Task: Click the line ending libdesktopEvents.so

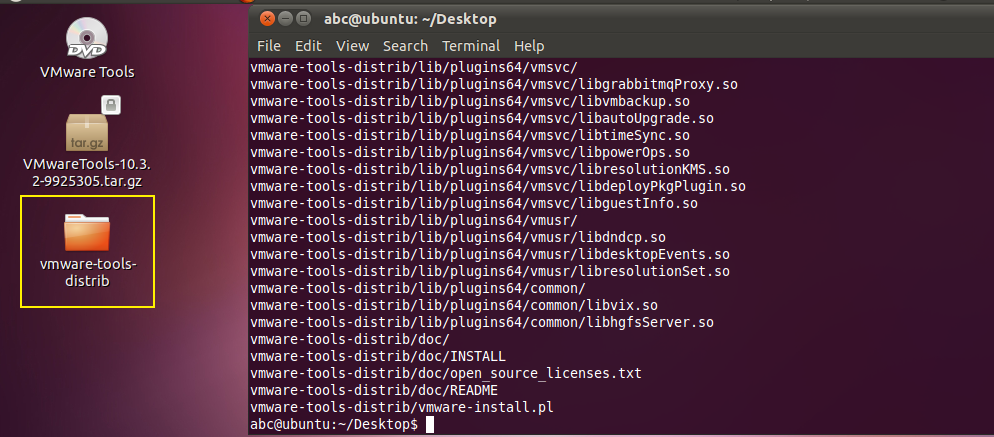Action: 490,254
